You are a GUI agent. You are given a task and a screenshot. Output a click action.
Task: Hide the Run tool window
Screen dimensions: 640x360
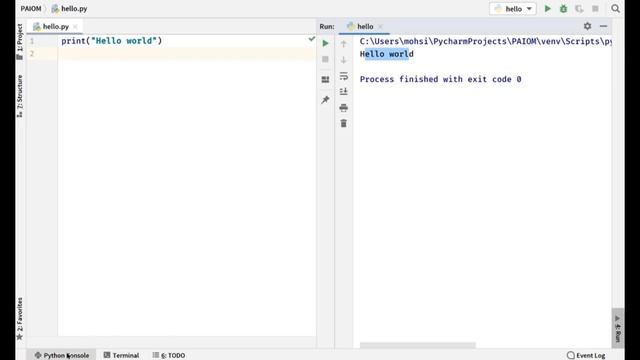604,26
